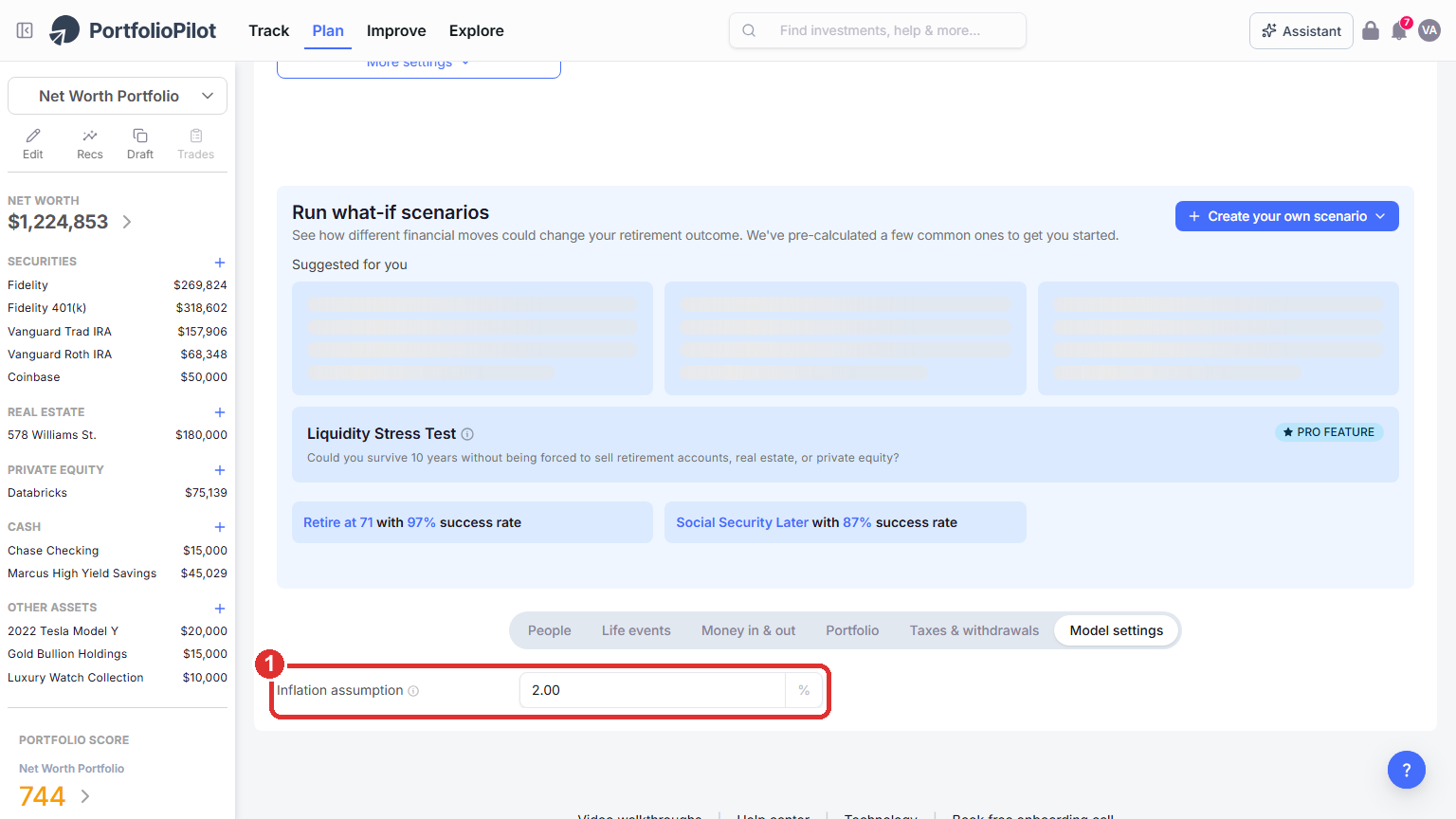Switch to the Life events tab
The width and height of the screenshot is (1456, 819).
[x=636, y=630]
